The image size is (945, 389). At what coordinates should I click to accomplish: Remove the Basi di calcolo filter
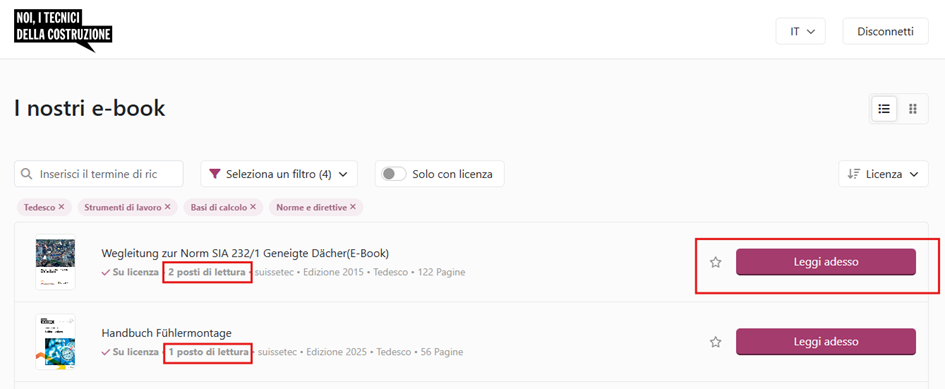253,207
